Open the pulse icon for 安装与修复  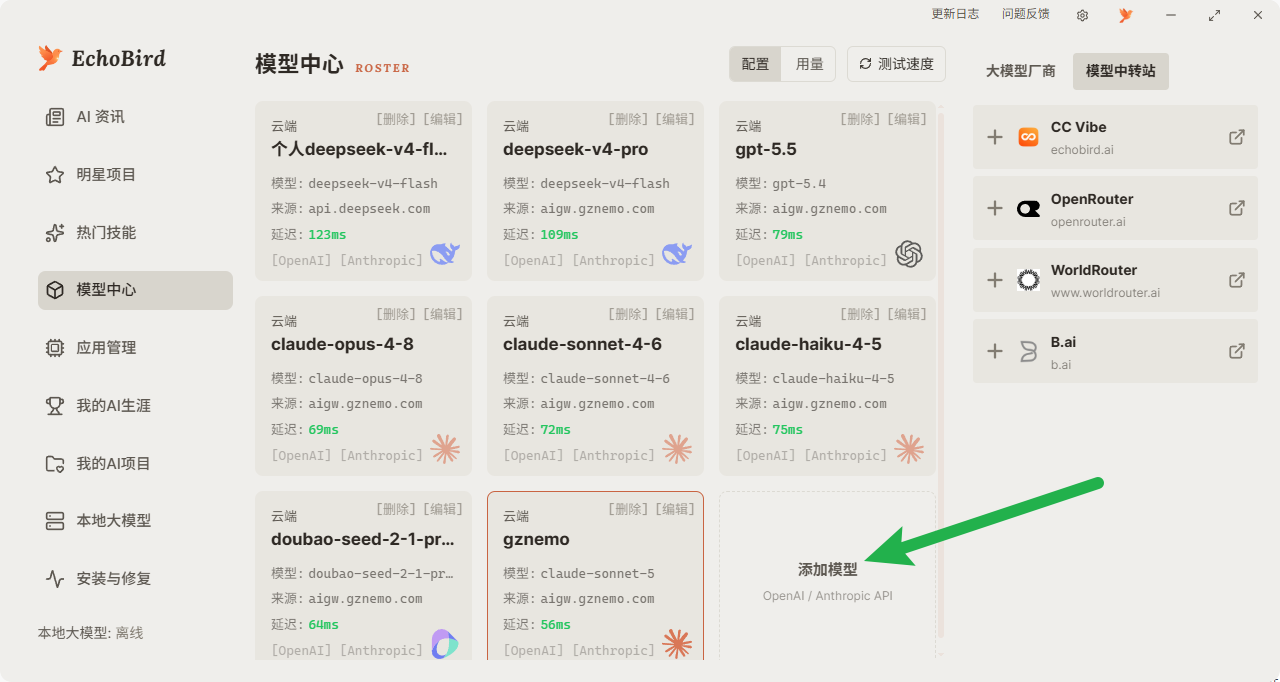[x=55, y=579]
